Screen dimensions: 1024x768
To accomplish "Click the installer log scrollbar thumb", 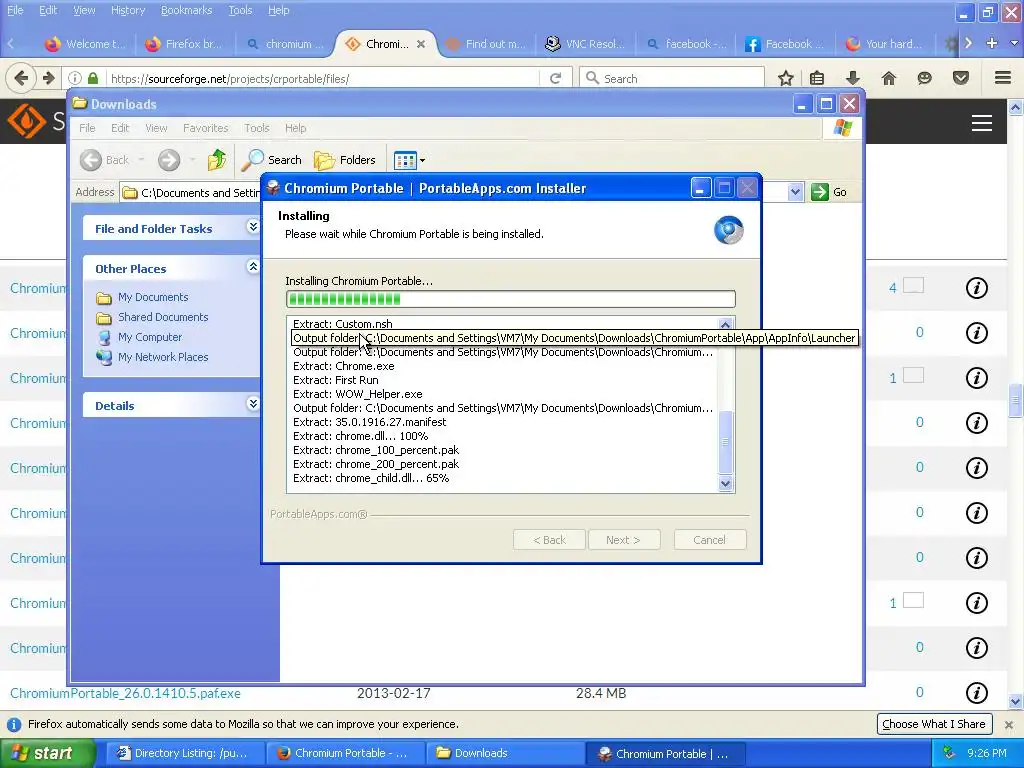I will click(725, 441).
